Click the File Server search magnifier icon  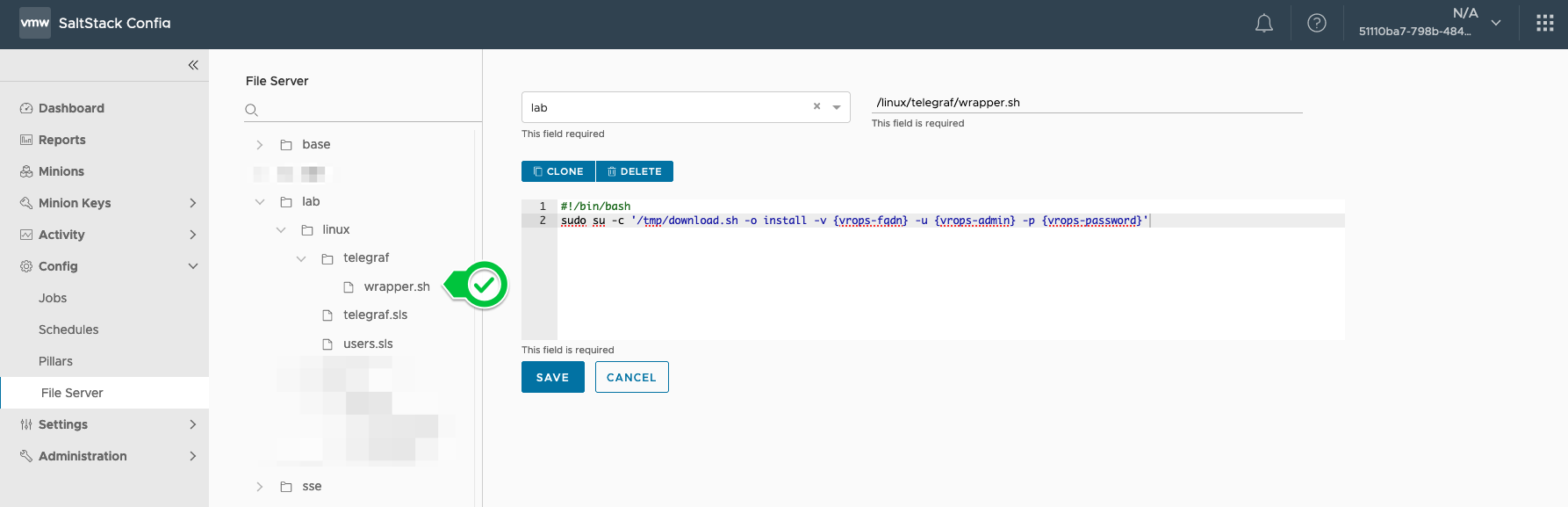pos(252,110)
